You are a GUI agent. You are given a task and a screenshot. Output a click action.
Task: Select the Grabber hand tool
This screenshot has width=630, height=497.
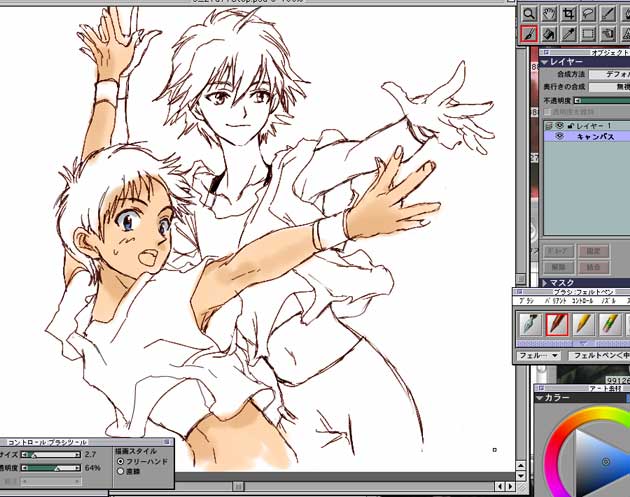click(x=549, y=14)
